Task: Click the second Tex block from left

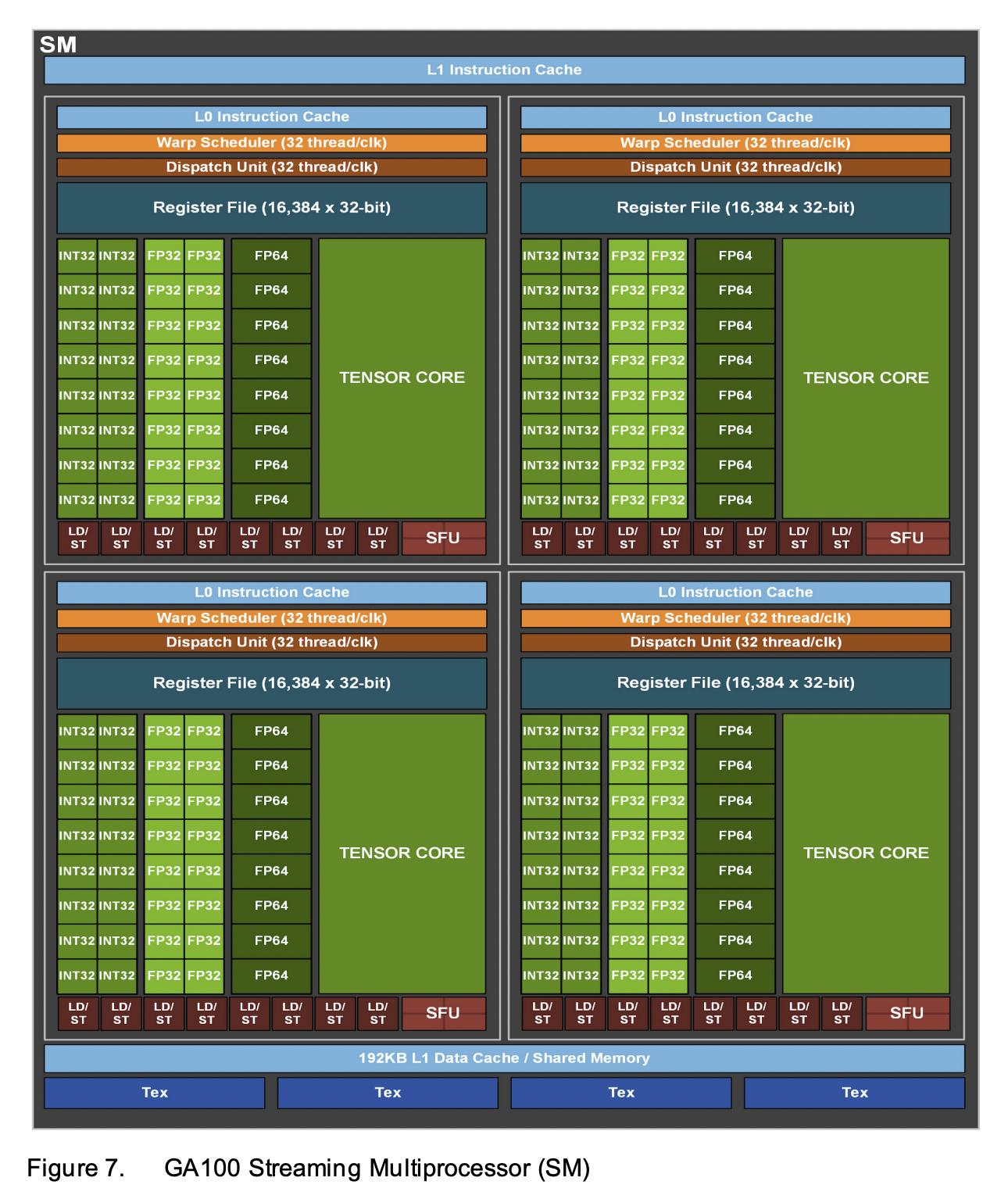Action: 388,1093
